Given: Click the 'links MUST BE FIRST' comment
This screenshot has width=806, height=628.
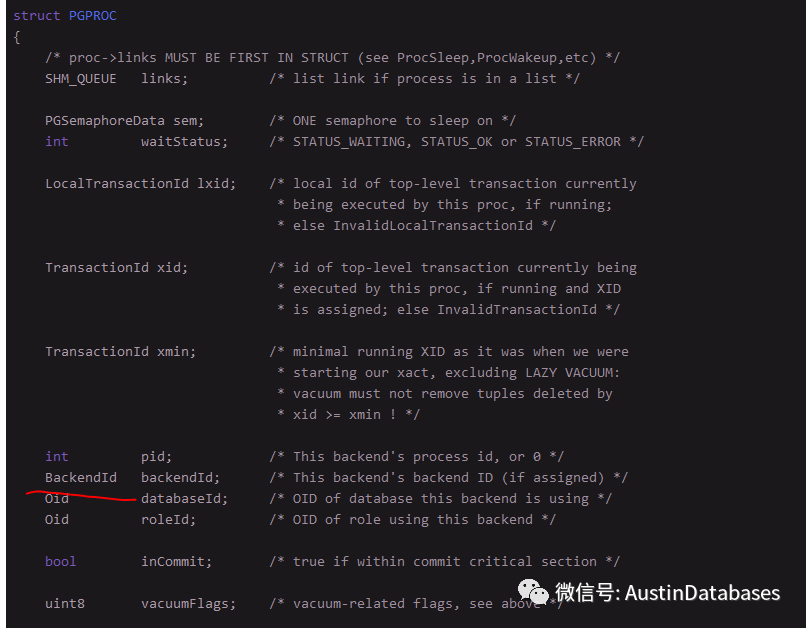Looking at the screenshot, I should pyautogui.click(x=333, y=58).
